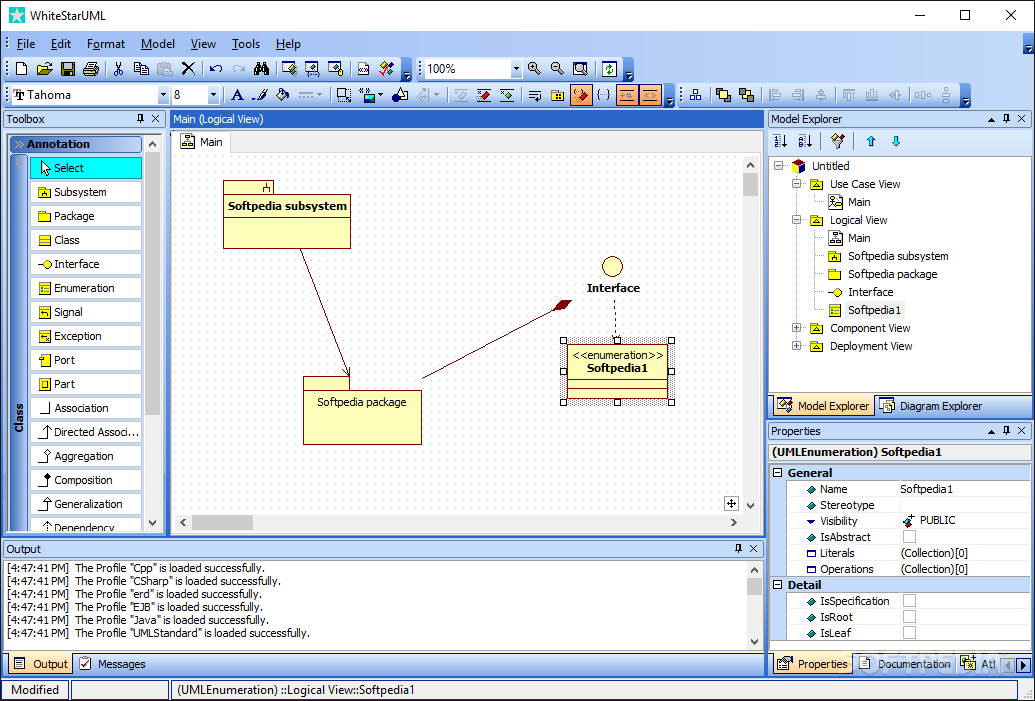The image size is (1035, 701).
Task: Toggle the IsLeaf checkbox
Action: [909, 632]
